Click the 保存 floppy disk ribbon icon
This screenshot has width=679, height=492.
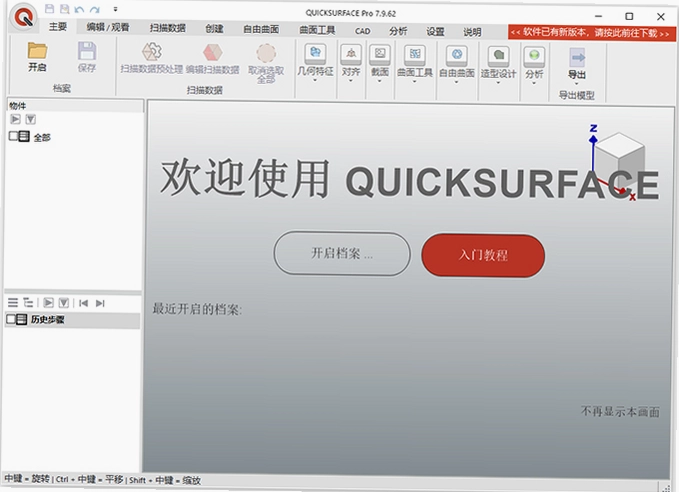(87, 51)
